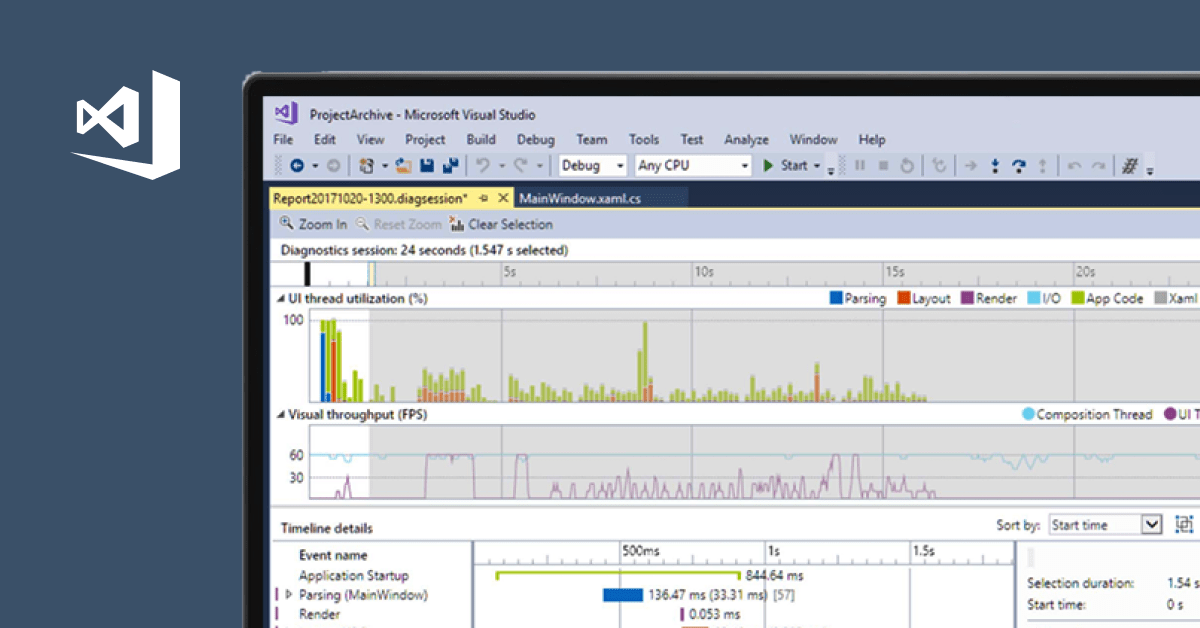
Task: Click the Open File folder icon
Action: pos(404,166)
